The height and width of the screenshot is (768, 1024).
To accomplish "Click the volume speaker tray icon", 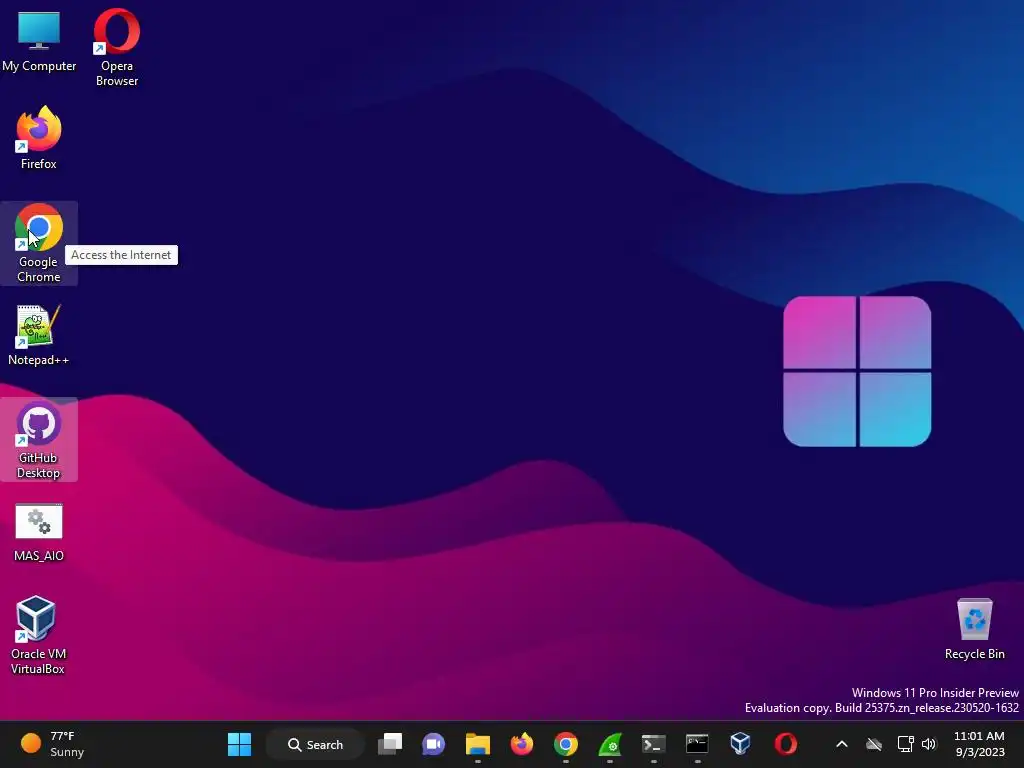I will pos(929,744).
